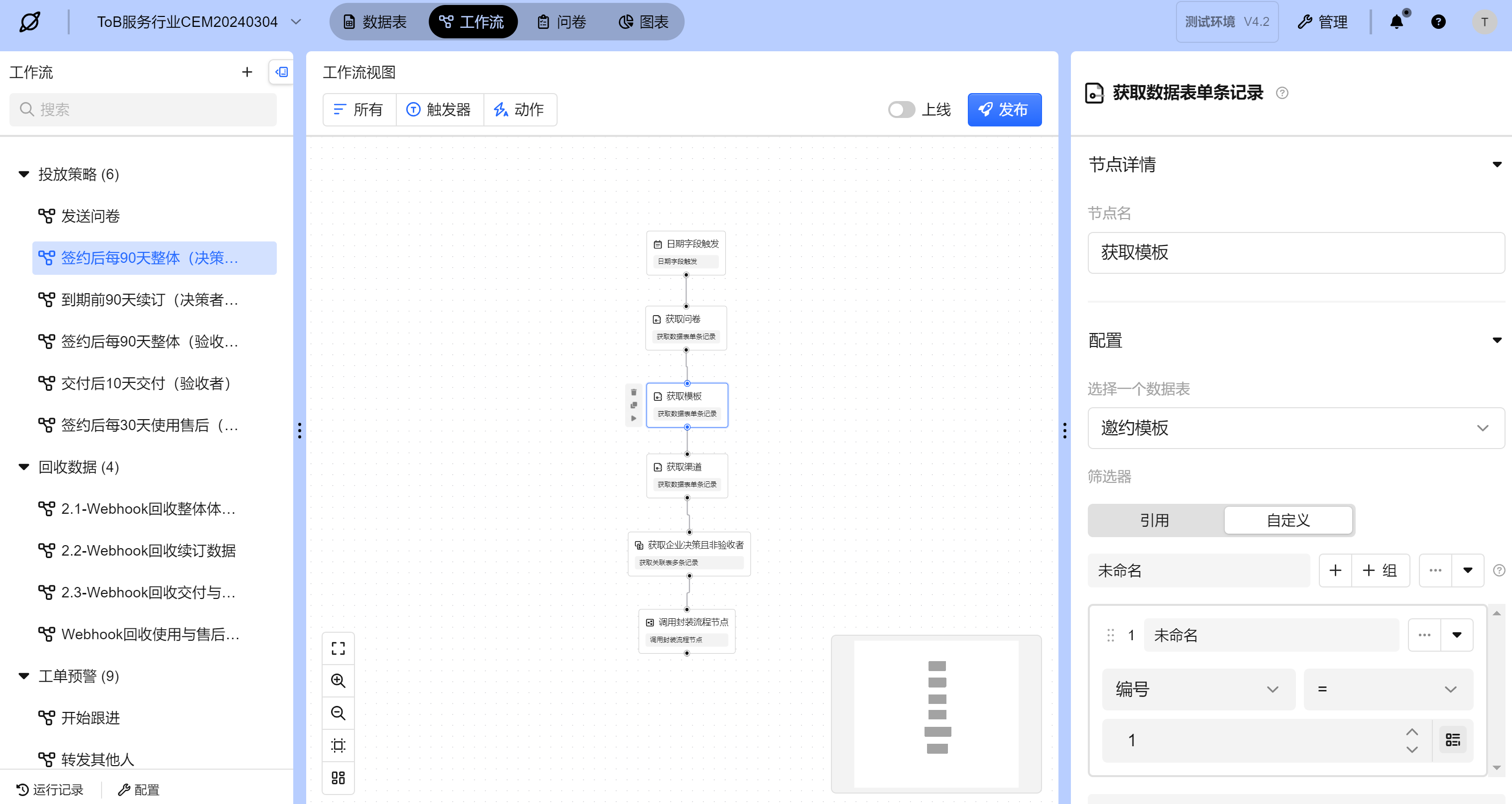
Task: Select the 获取问卷 node
Action: 686,328
